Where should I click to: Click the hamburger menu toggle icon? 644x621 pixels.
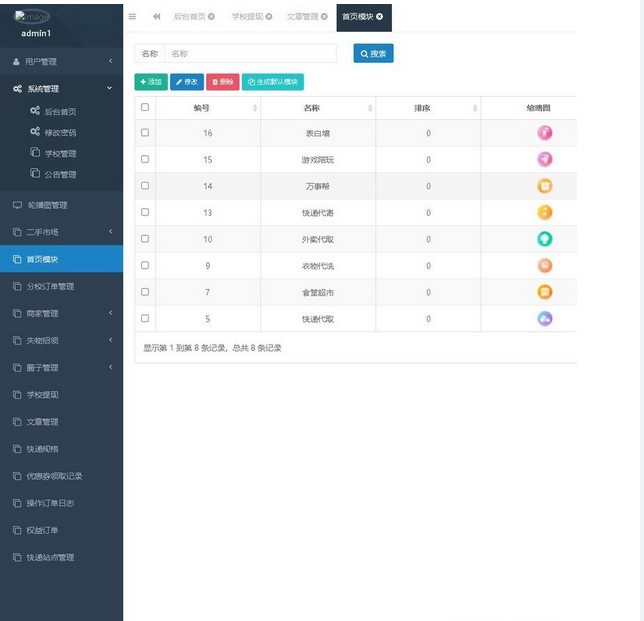[x=132, y=16]
